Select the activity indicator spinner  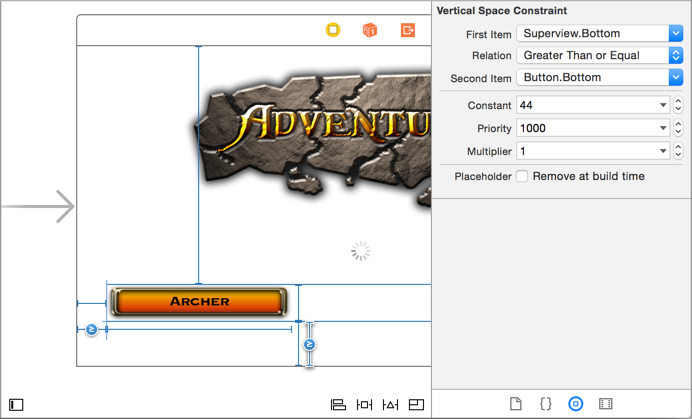[361, 251]
